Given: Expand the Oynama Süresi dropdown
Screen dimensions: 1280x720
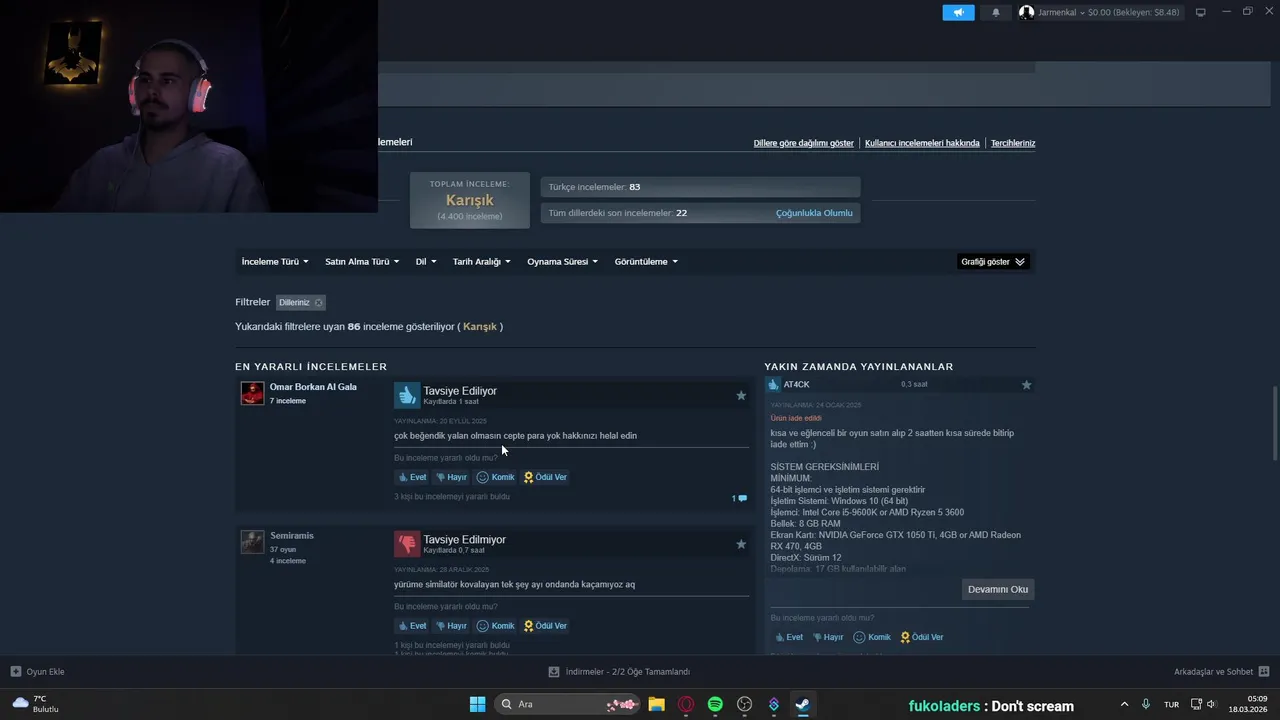Looking at the screenshot, I should (563, 262).
